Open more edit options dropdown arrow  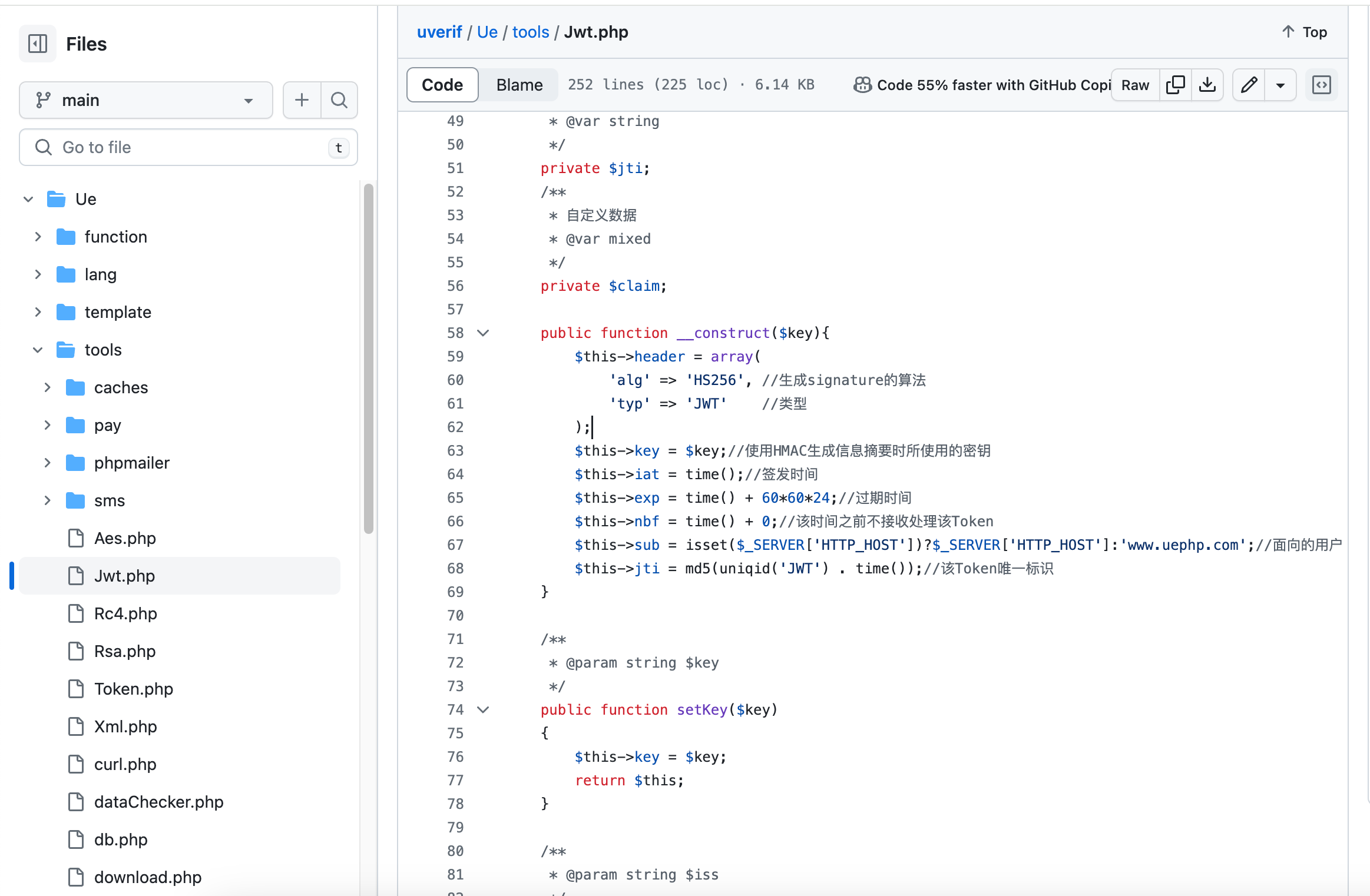[1280, 85]
